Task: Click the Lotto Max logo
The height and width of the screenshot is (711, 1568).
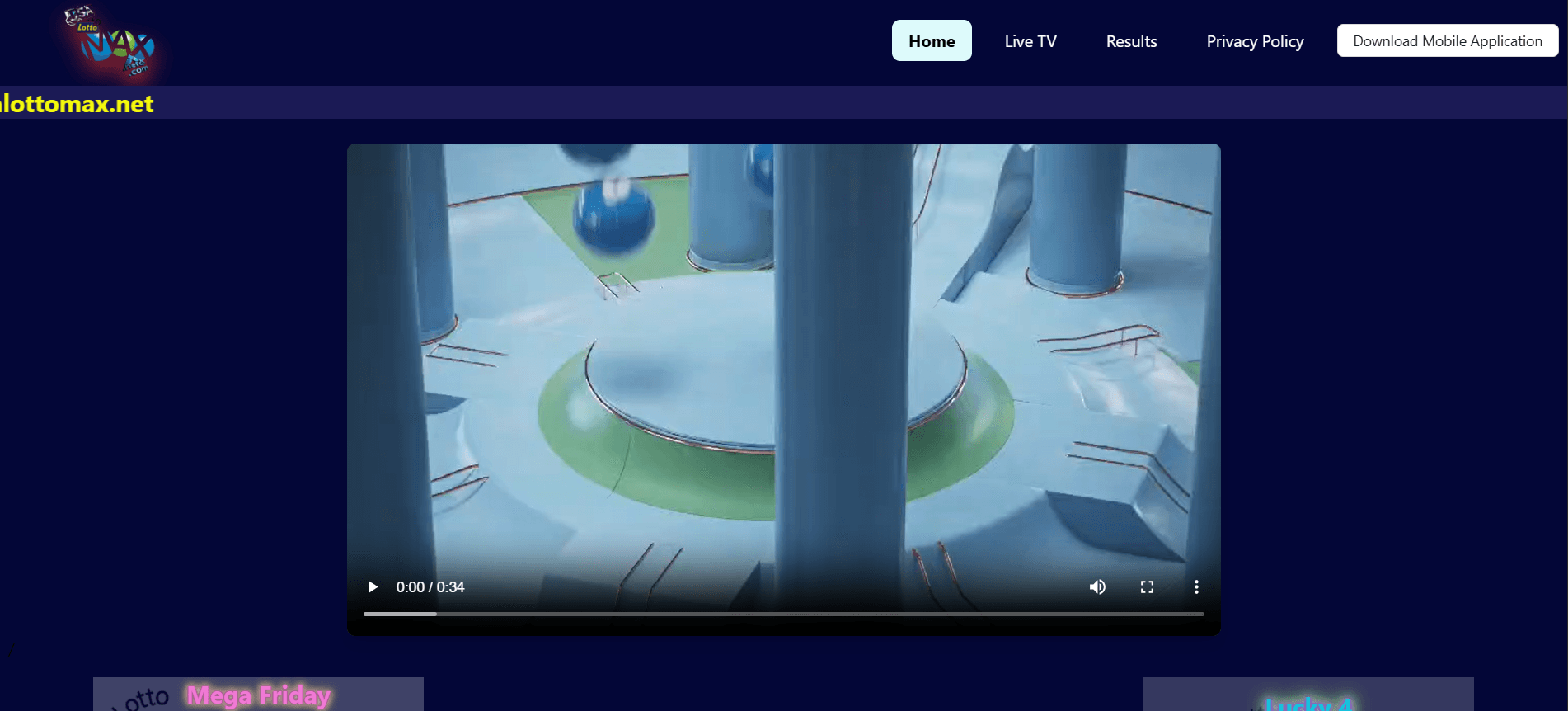Action: point(111,43)
